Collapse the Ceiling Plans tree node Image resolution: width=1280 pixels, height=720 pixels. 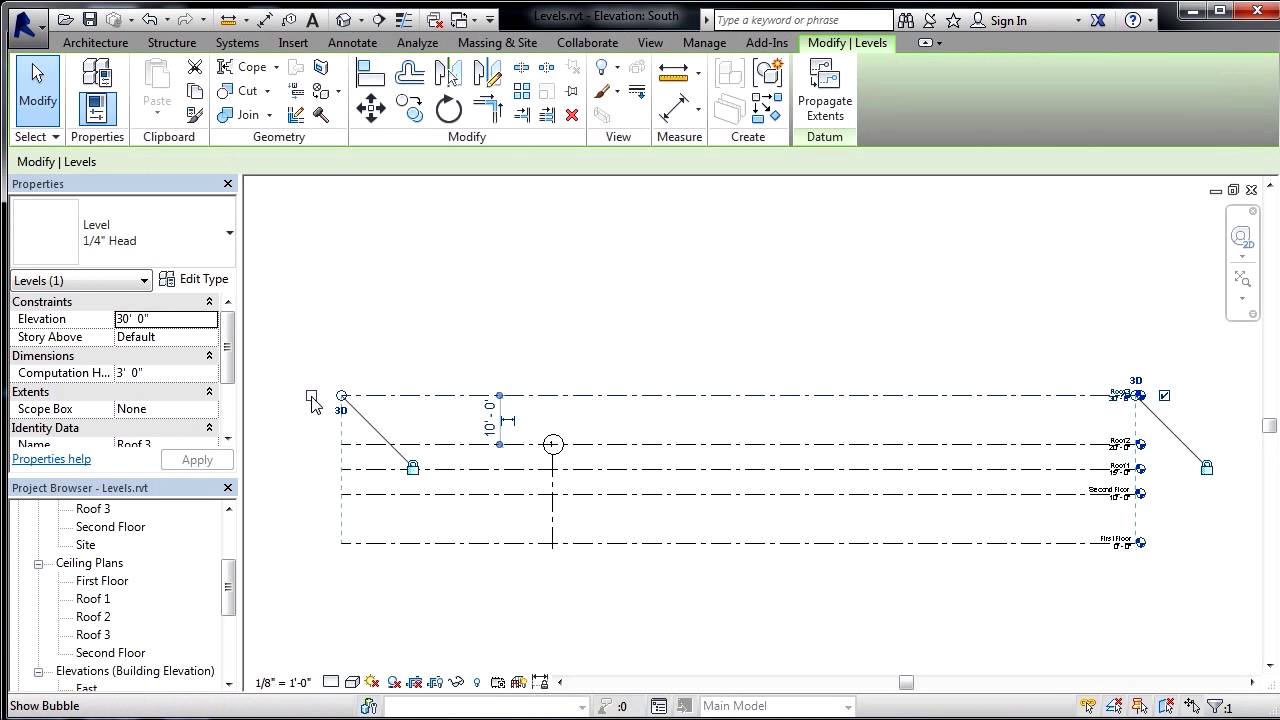[39, 564]
